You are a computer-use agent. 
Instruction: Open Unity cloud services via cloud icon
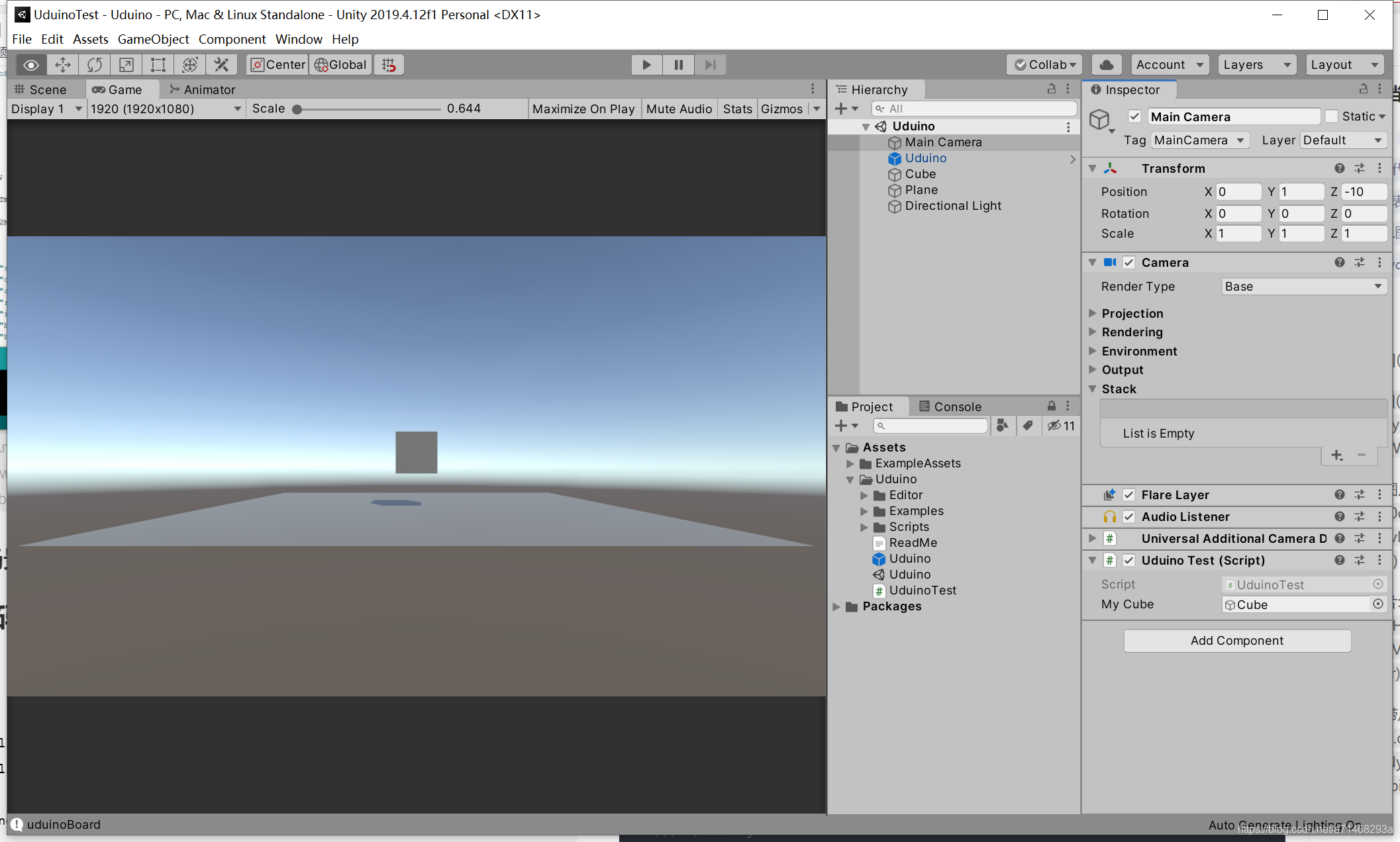point(1106,64)
